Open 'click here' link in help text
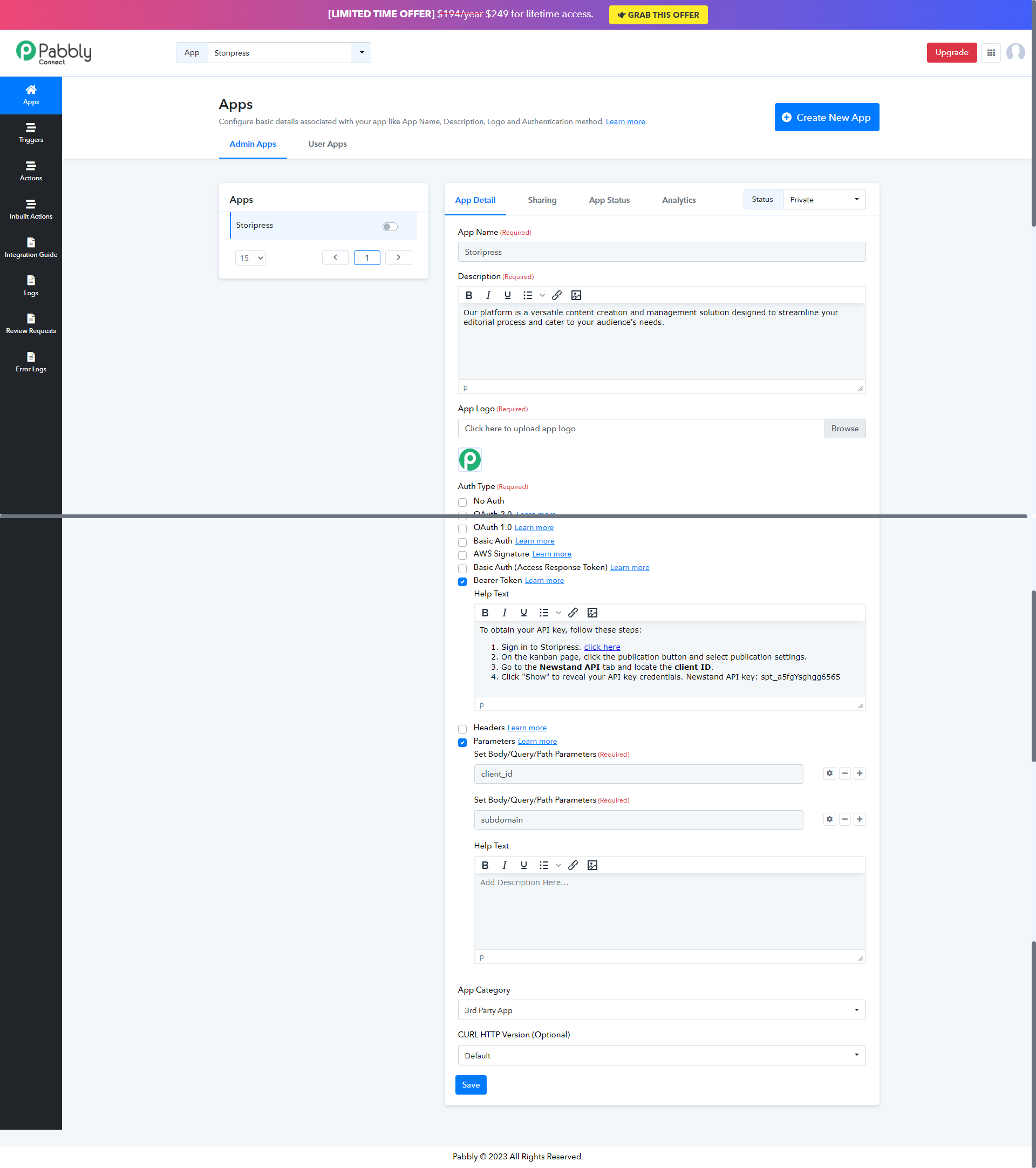 pos(602,647)
